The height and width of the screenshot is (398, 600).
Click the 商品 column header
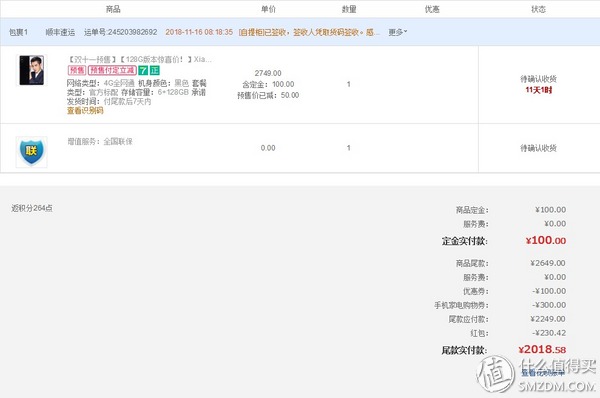click(x=113, y=9)
